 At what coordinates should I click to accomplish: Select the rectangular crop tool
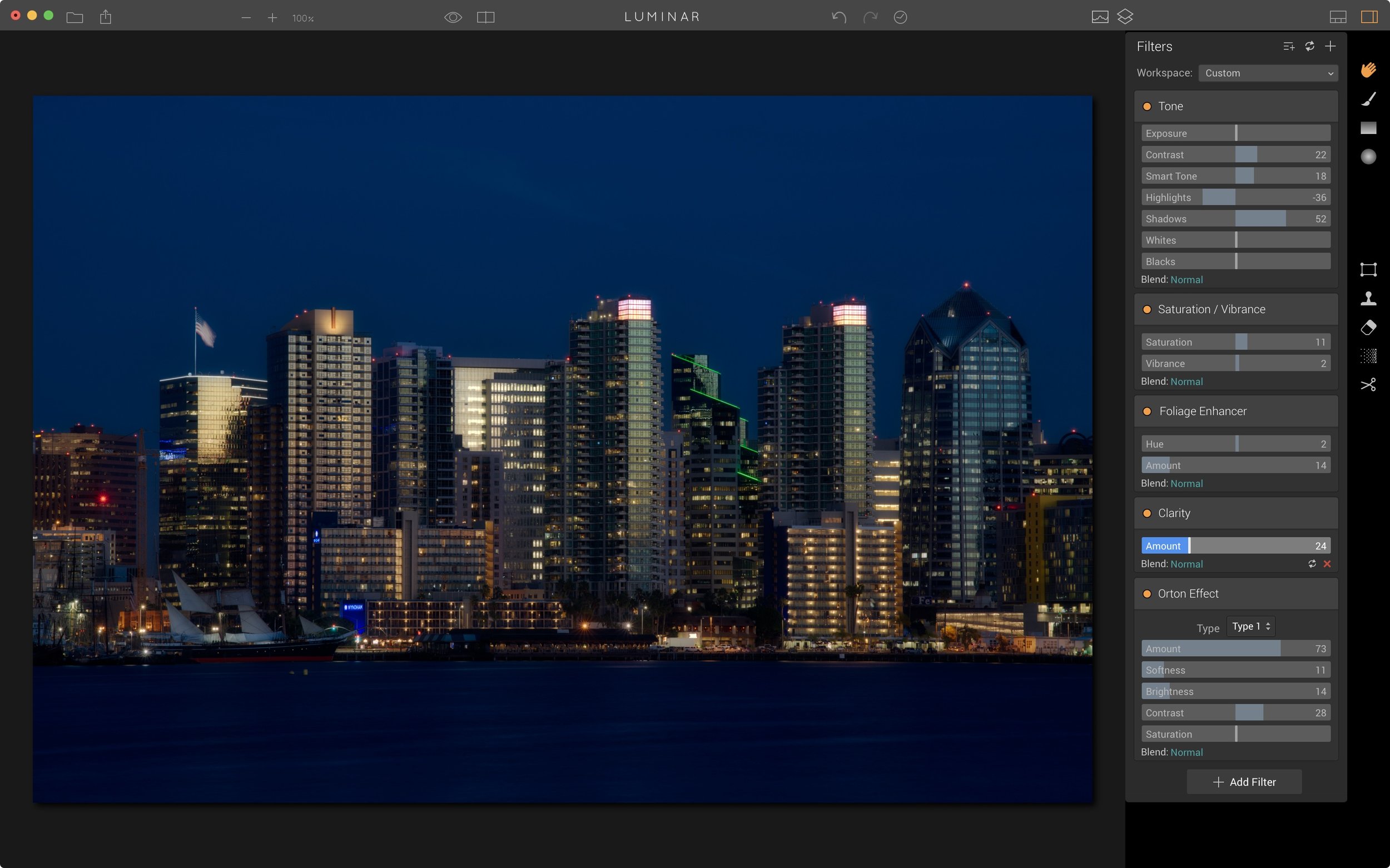[x=1368, y=270]
